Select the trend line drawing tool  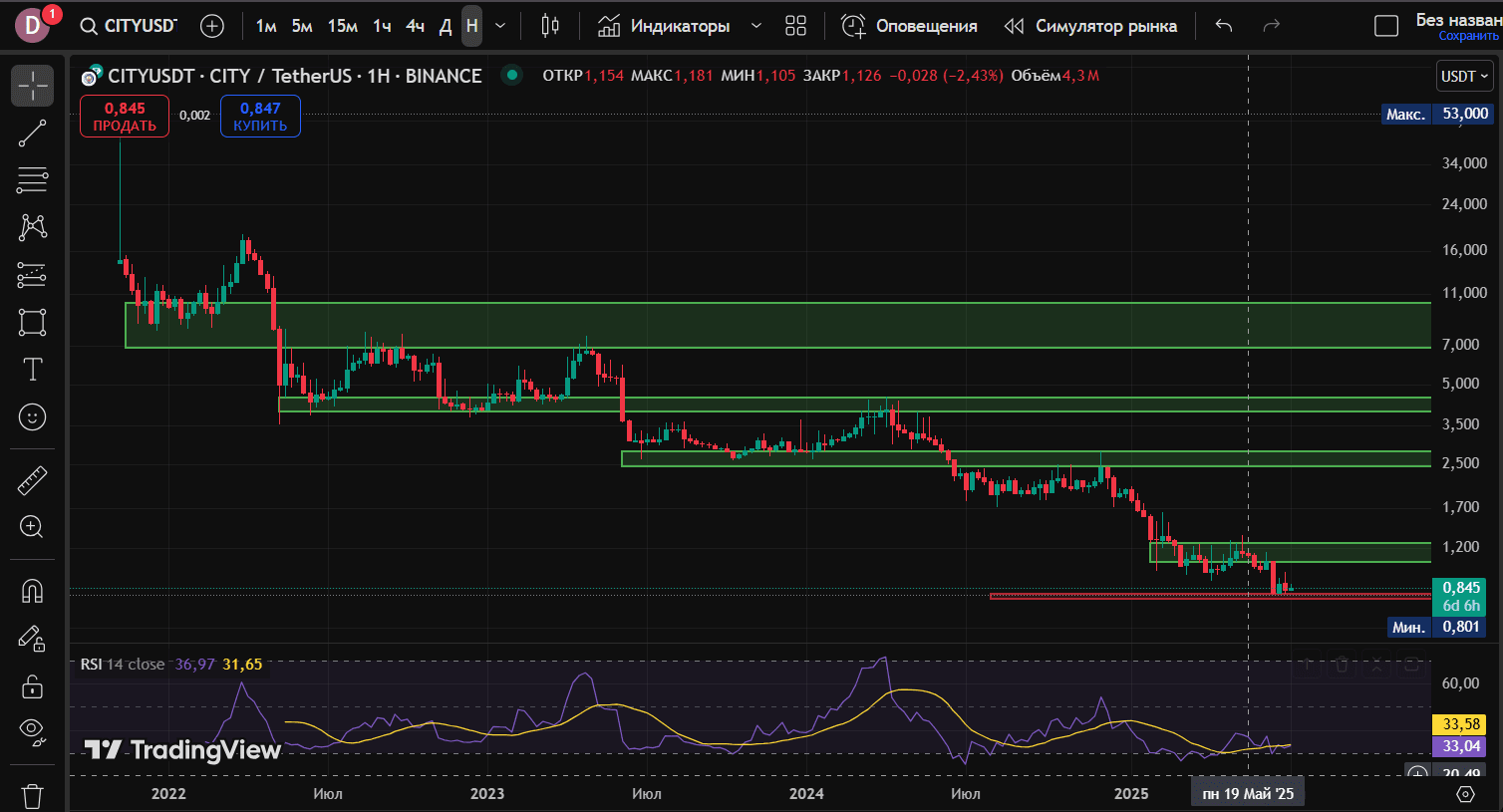coord(32,133)
